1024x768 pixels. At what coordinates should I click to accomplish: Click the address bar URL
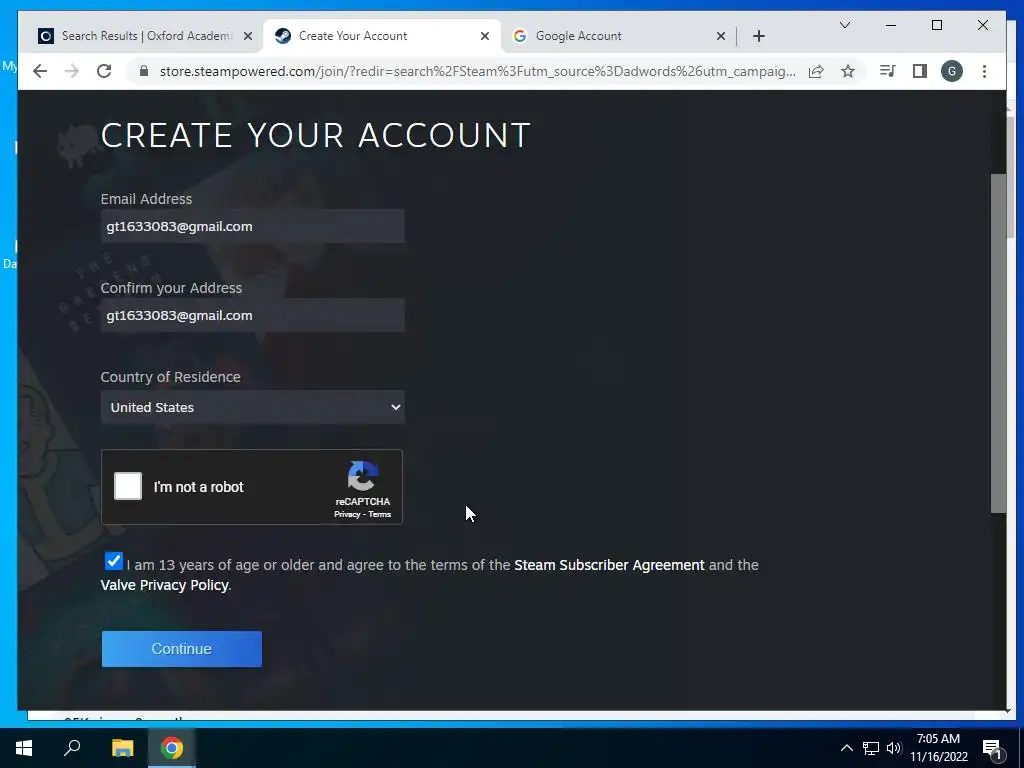(x=477, y=71)
